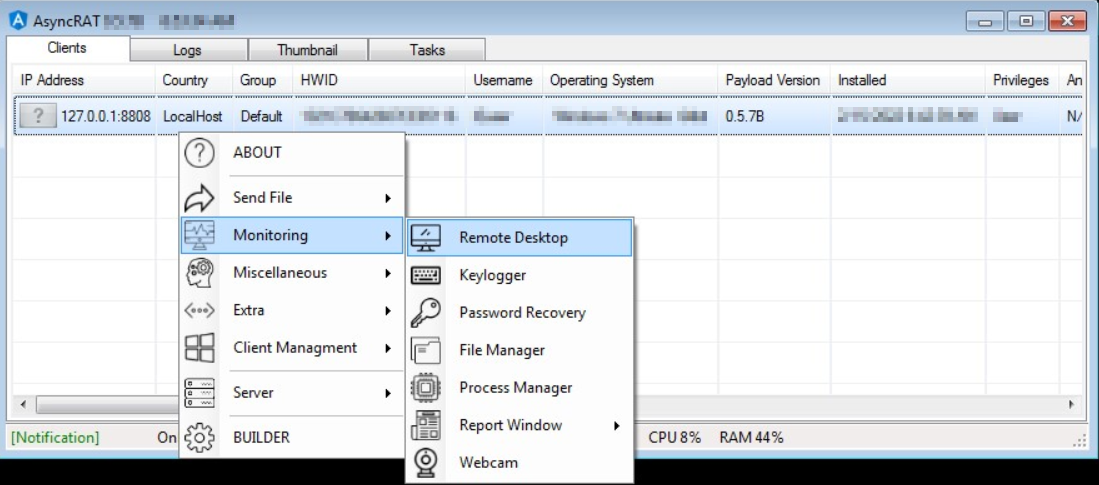Click the Process Manager chip icon
The image size is (1099, 485).
[x=426, y=388]
